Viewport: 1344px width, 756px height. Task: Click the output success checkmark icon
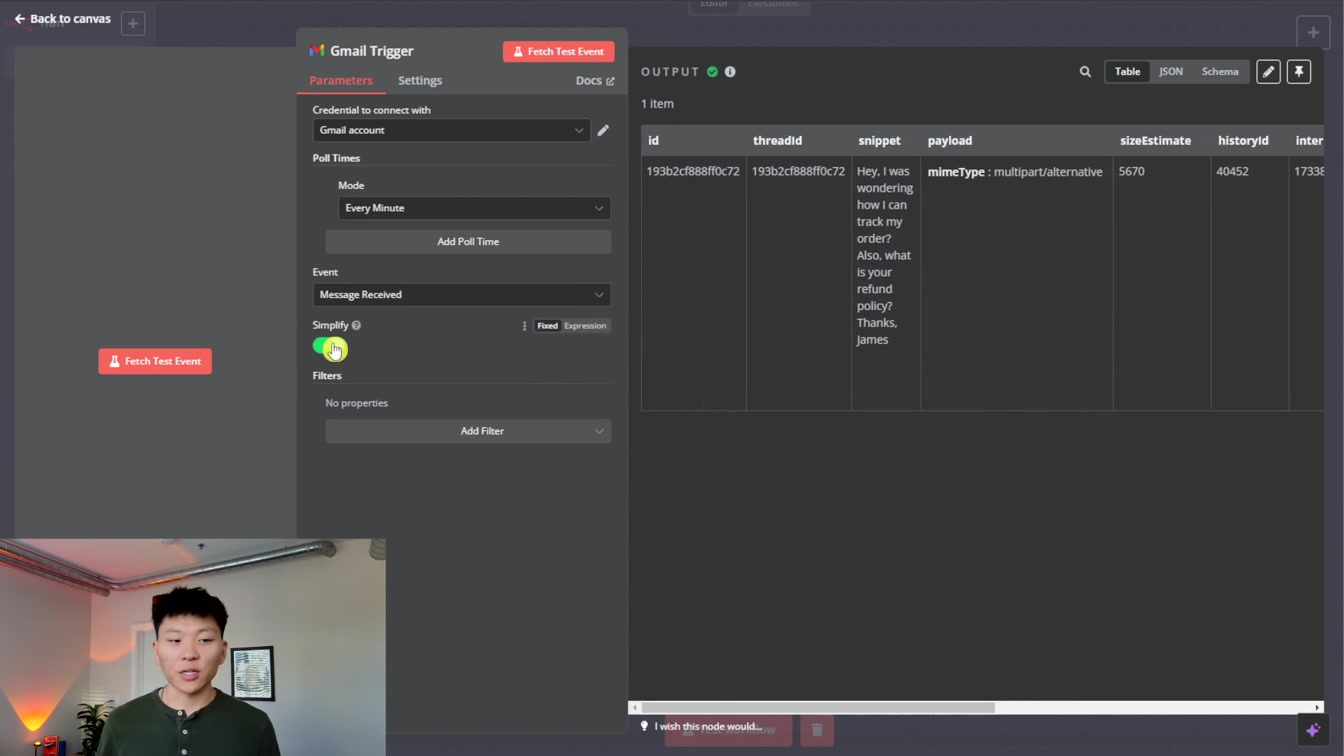click(x=712, y=72)
